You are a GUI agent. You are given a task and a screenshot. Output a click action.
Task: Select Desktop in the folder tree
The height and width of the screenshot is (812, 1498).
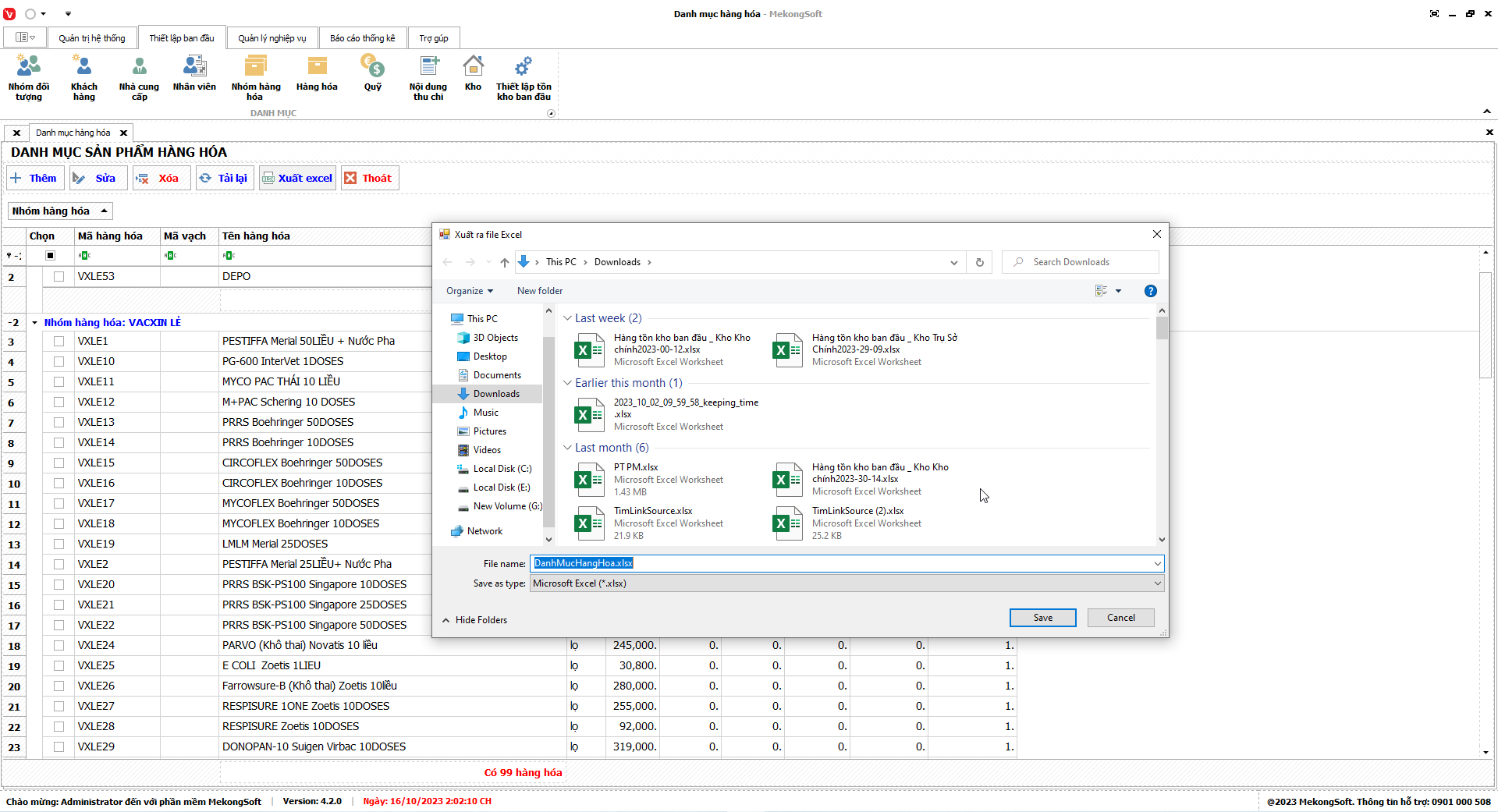(490, 356)
